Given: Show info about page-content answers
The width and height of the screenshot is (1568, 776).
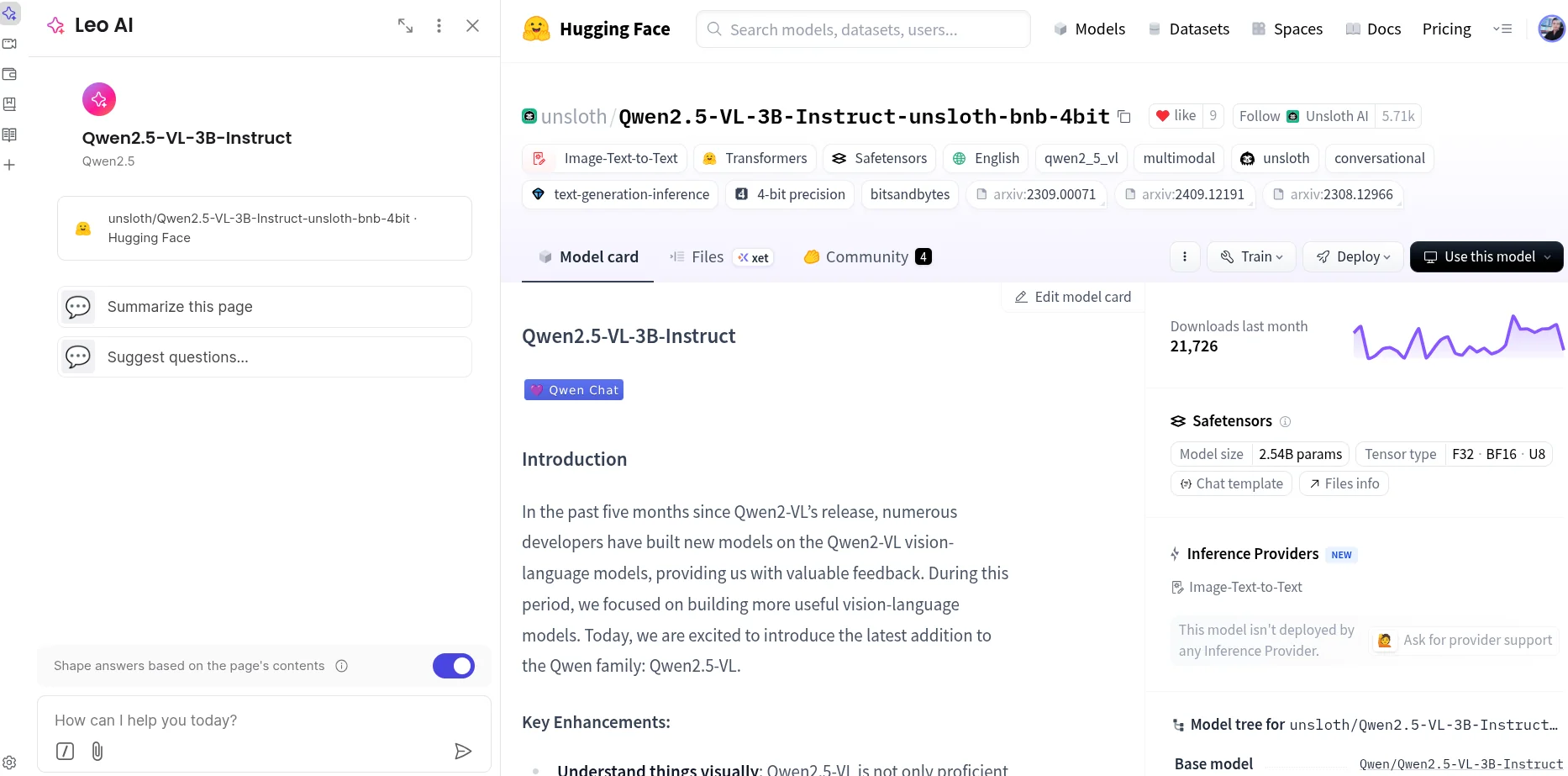Looking at the screenshot, I should point(342,666).
